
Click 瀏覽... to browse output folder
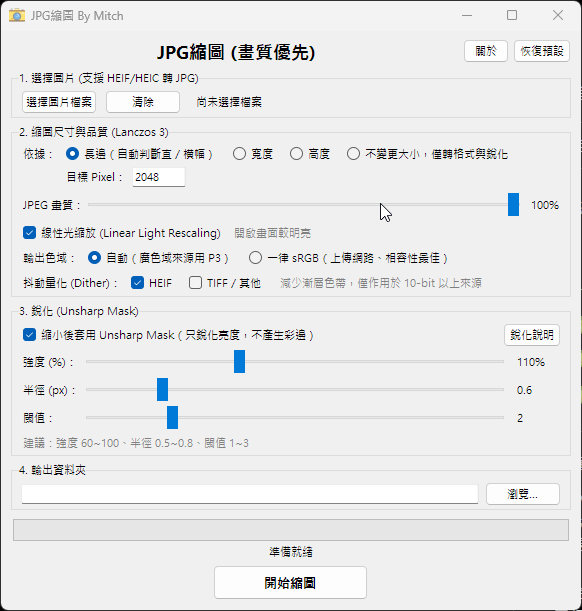pos(523,494)
